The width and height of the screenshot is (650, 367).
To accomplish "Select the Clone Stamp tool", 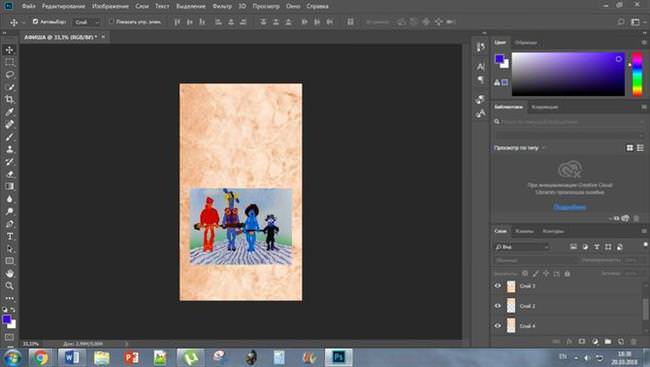I will pos(9,149).
